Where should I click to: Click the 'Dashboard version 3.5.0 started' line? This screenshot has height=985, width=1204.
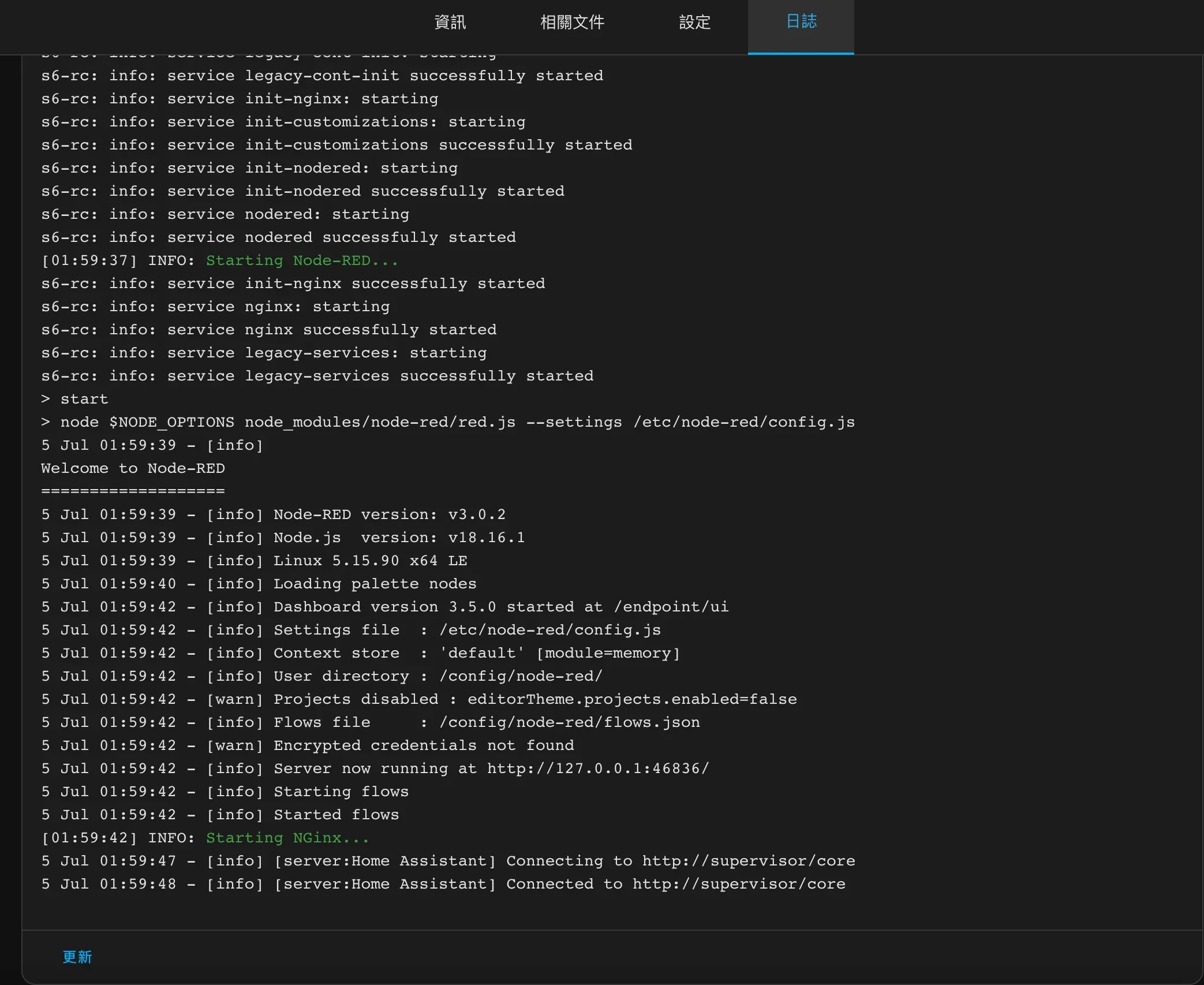[385, 607]
